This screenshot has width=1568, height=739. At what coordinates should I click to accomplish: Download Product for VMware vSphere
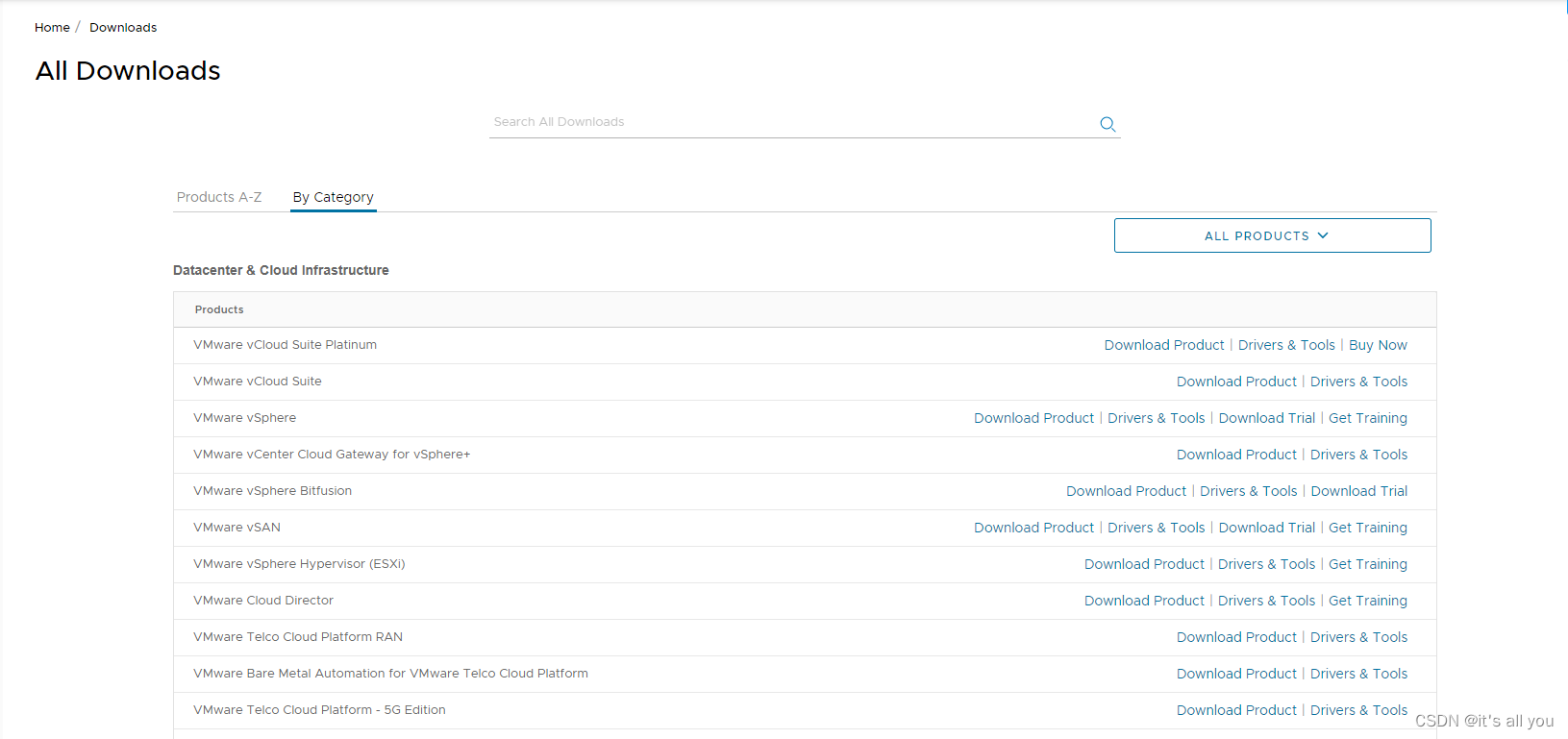[x=1033, y=418]
